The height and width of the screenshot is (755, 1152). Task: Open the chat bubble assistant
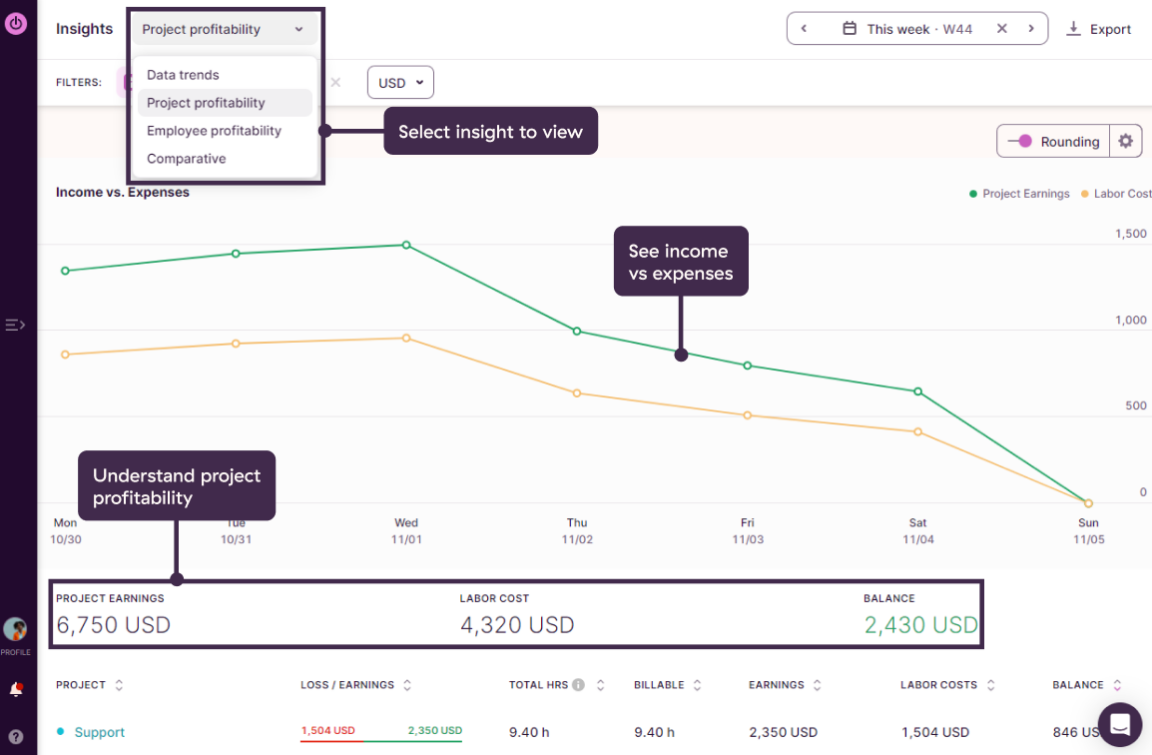1119,724
